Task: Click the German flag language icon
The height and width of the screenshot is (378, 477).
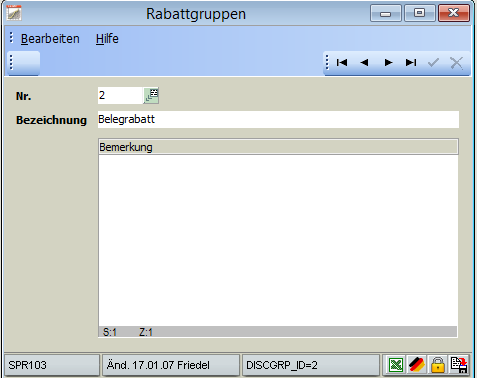Action: coord(417,365)
